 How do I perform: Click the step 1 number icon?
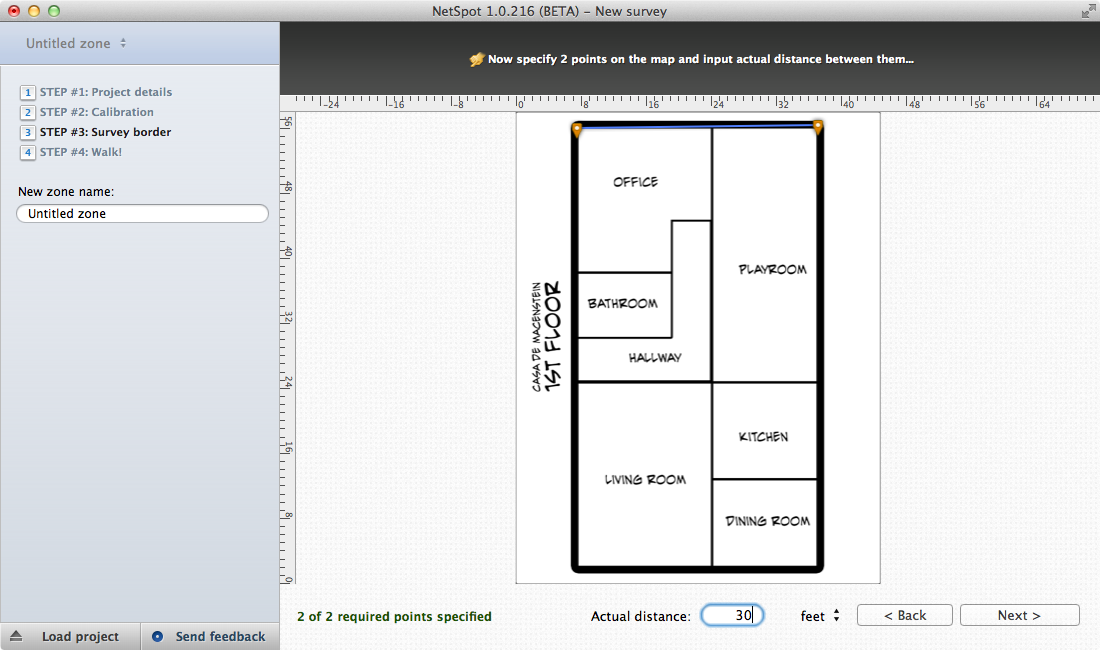tap(28, 92)
